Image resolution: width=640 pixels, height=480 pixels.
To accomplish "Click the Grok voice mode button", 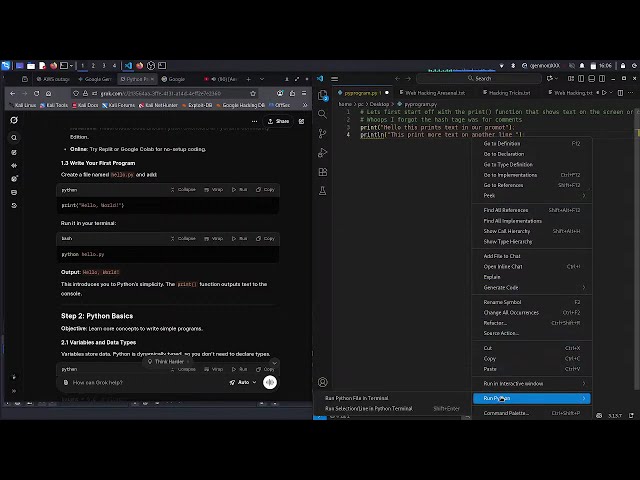I will click(270, 382).
